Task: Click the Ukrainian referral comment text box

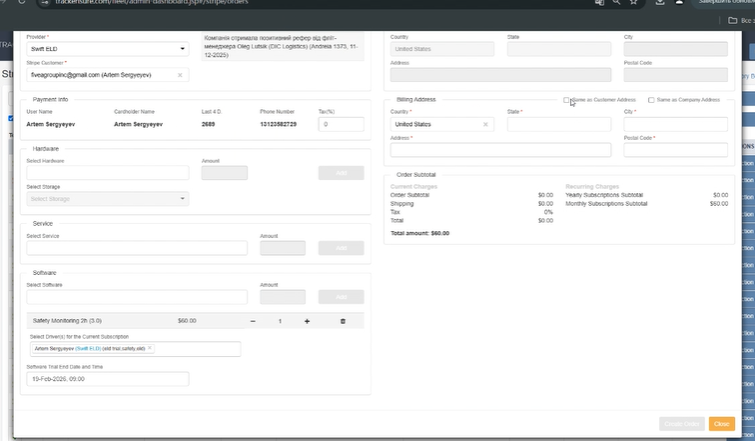Action: 283,47
